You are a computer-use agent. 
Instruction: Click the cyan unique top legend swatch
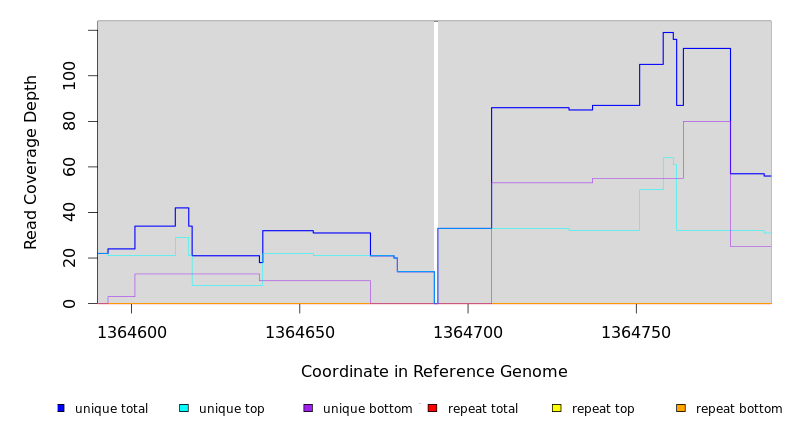coord(184,408)
